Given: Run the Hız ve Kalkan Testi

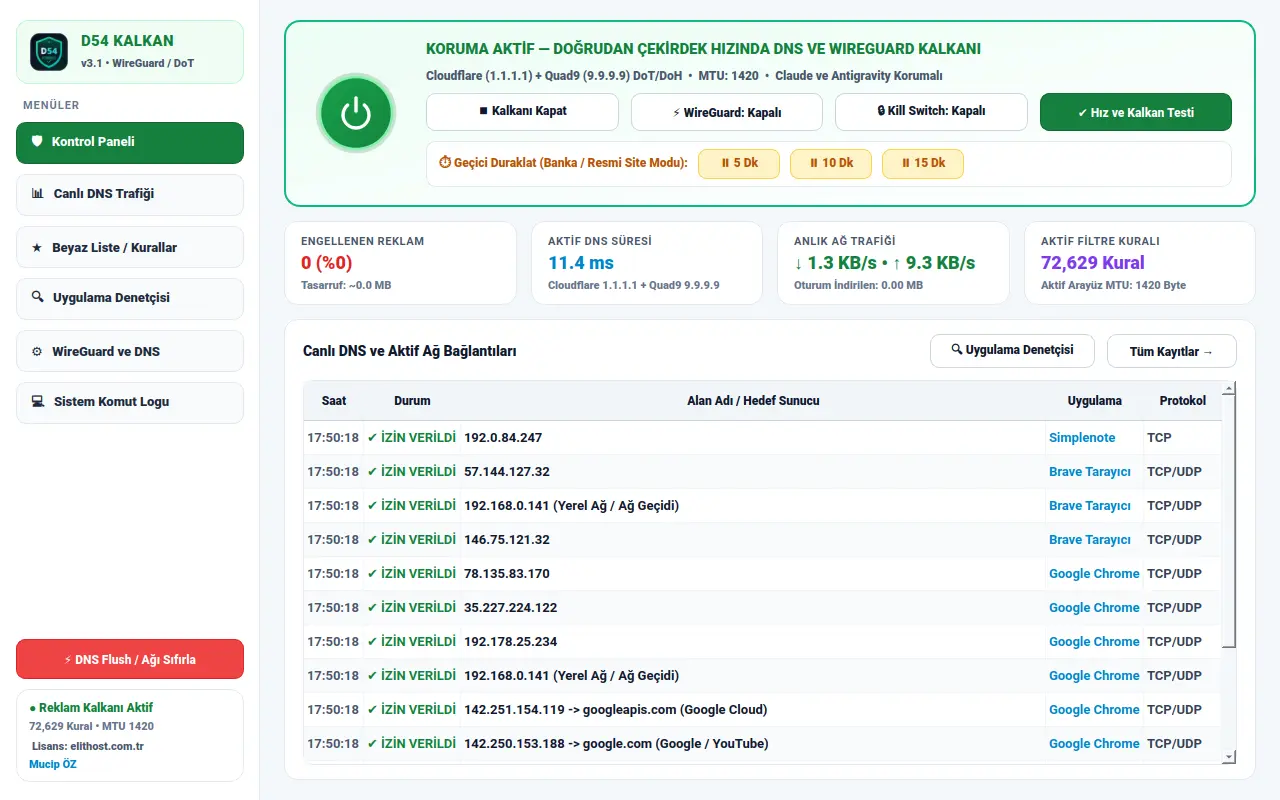Looking at the screenshot, I should point(1136,112).
